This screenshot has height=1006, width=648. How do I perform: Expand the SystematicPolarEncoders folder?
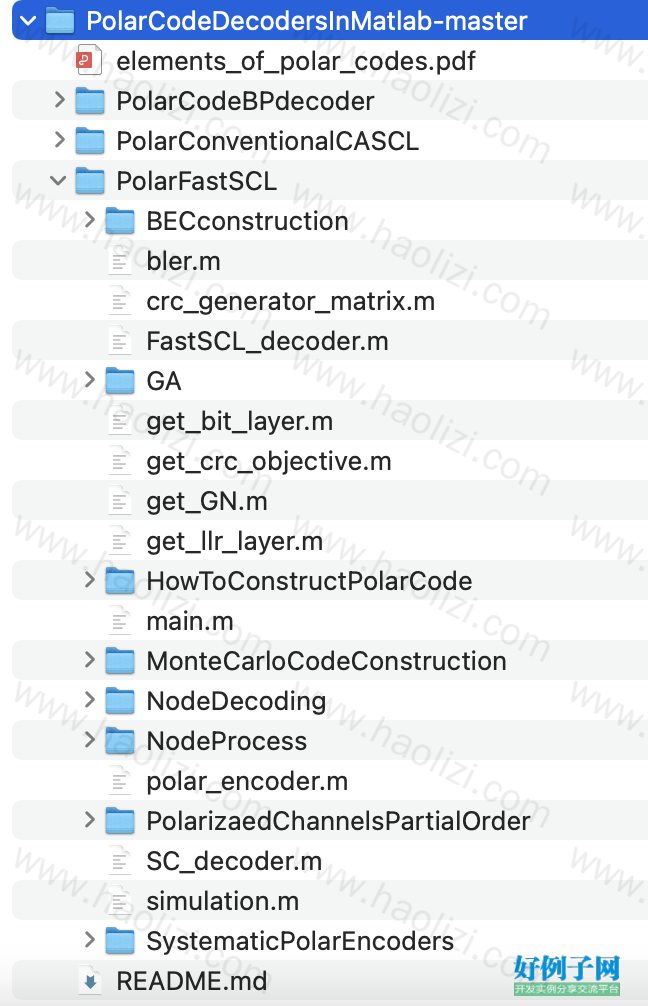tap(90, 940)
